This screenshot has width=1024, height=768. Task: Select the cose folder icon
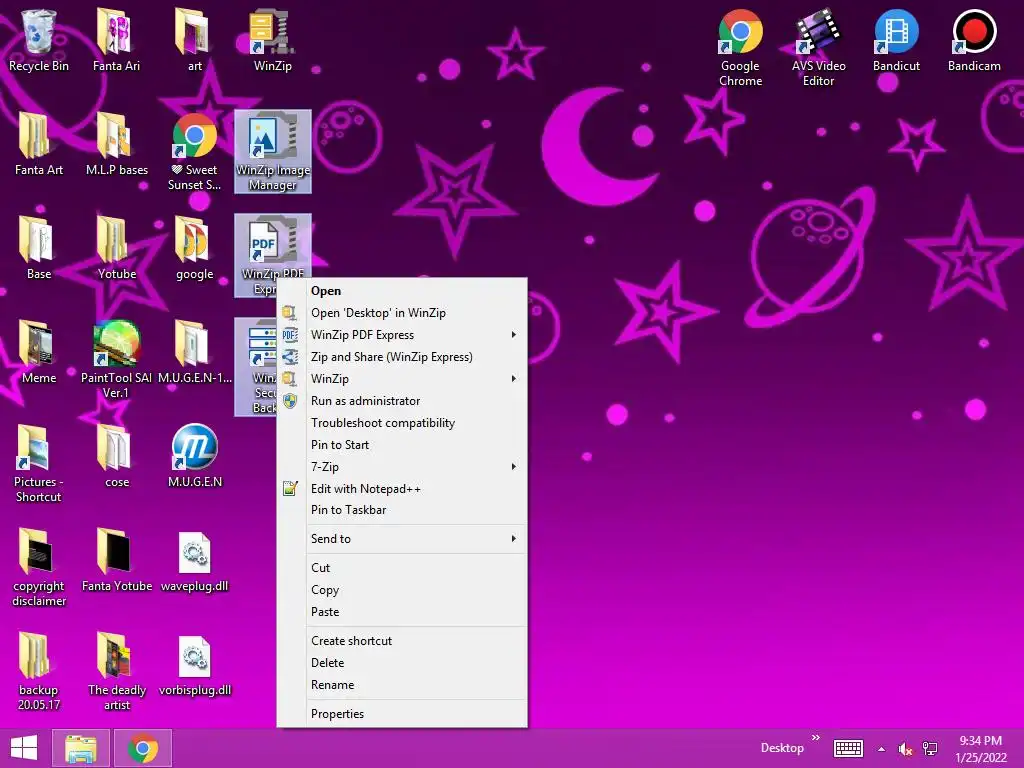(116, 456)
